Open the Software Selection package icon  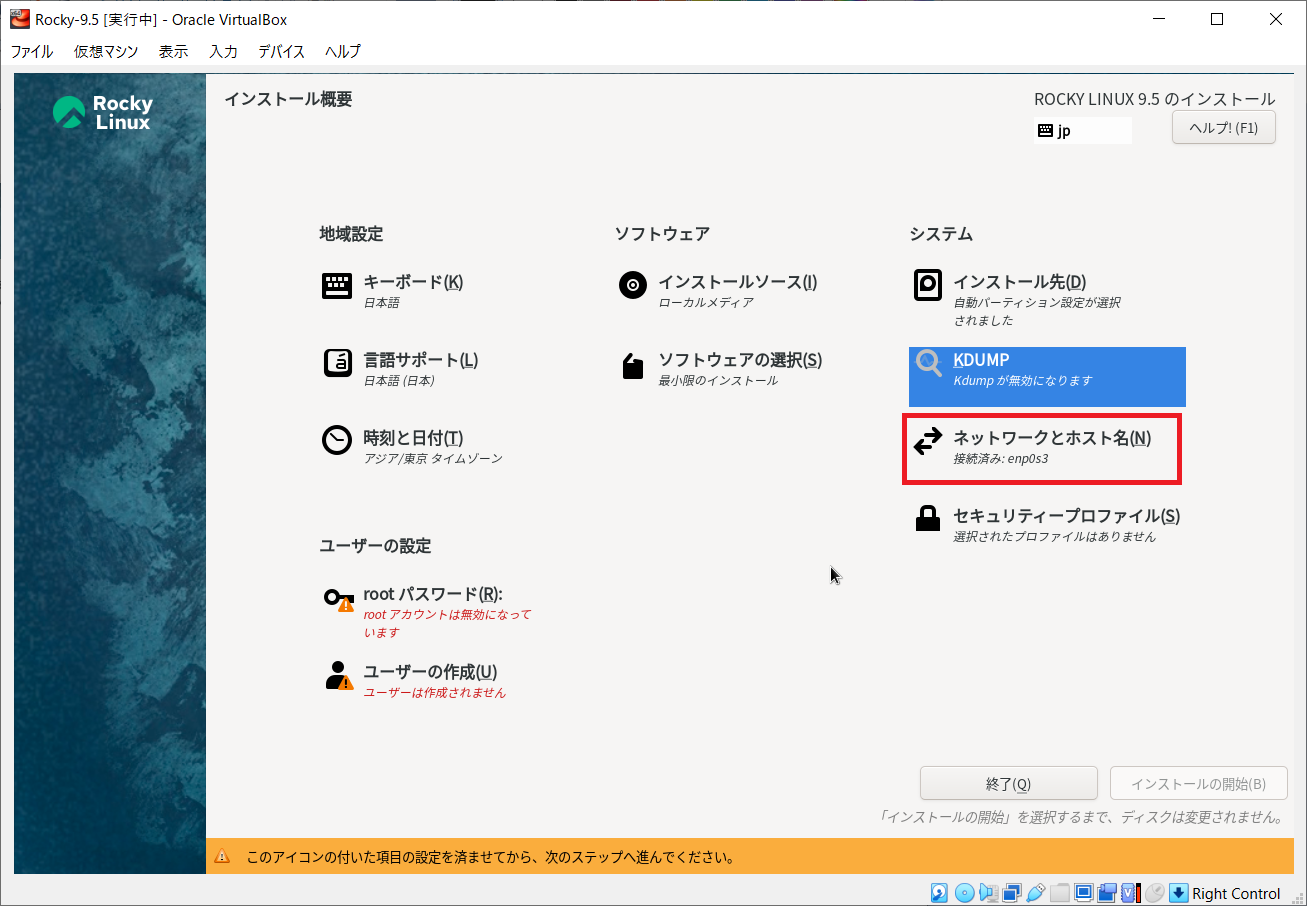(632, 366)
